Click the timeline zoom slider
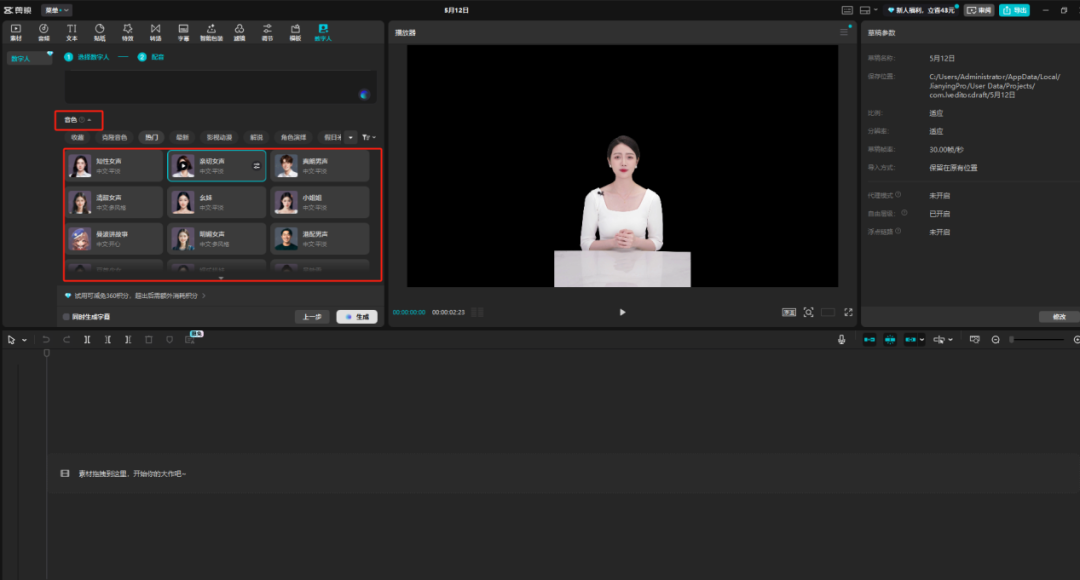1080x580 pixels. (x=1035, y=340)
